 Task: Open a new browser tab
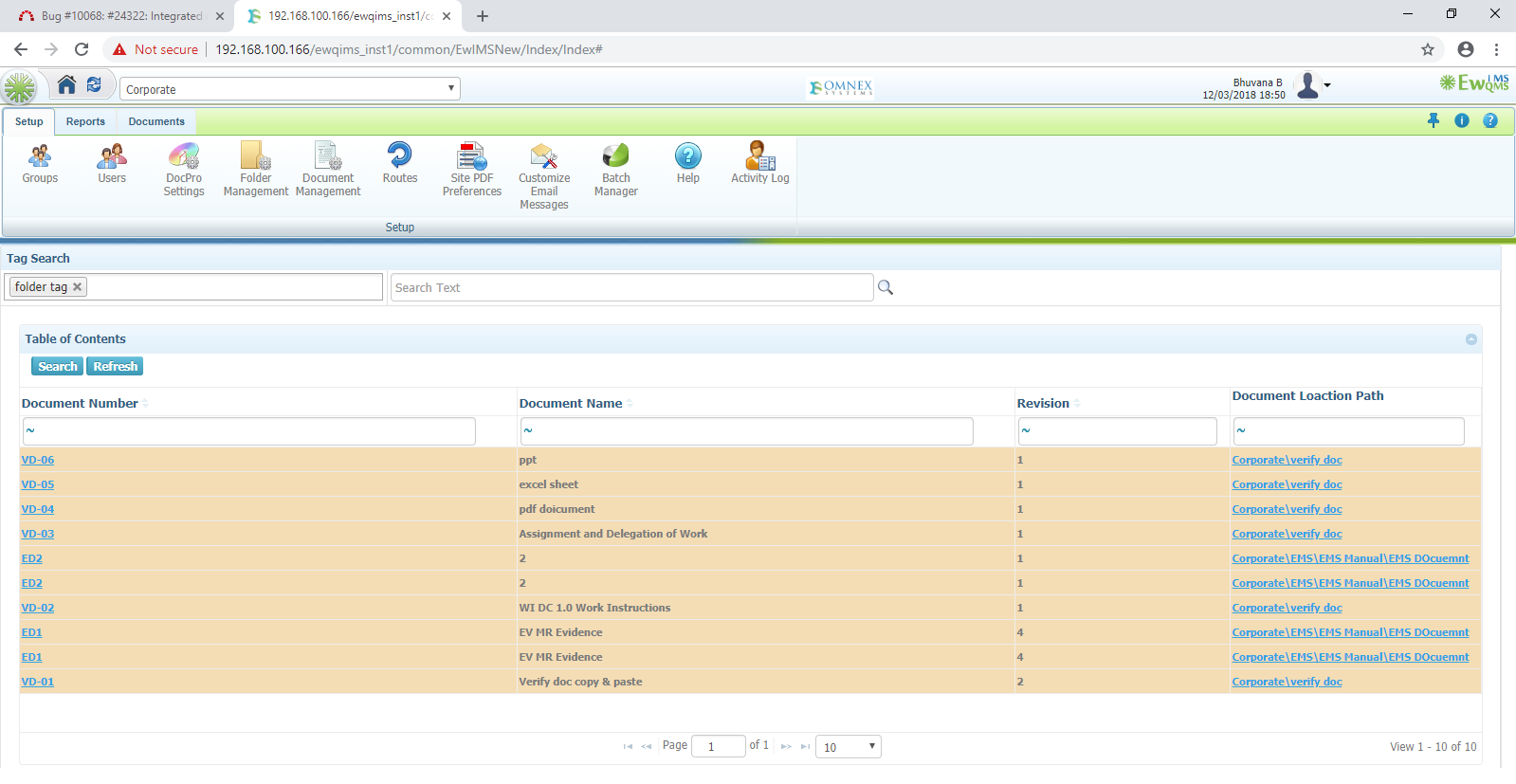pyautogui.click(x=483, y=16)
